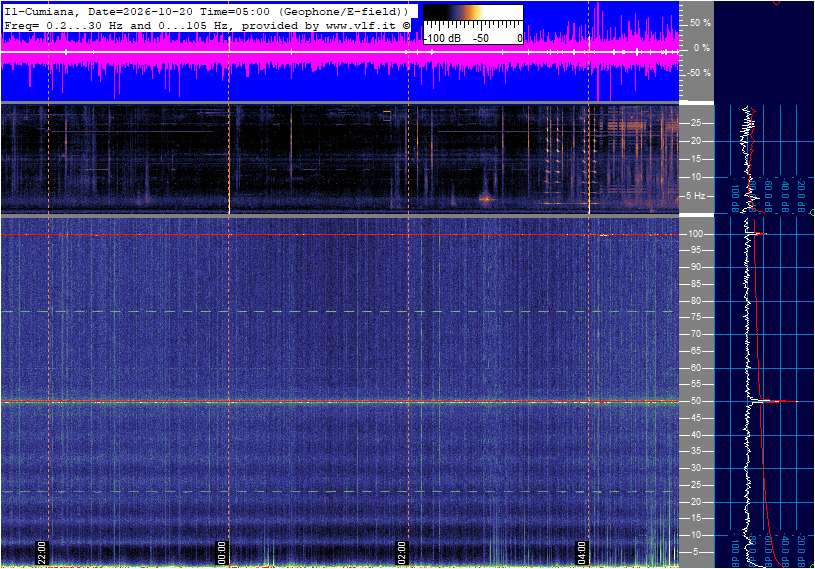The image size is (815, 569).
Task: Click the '60' frequency axis label
Action: 695,368
